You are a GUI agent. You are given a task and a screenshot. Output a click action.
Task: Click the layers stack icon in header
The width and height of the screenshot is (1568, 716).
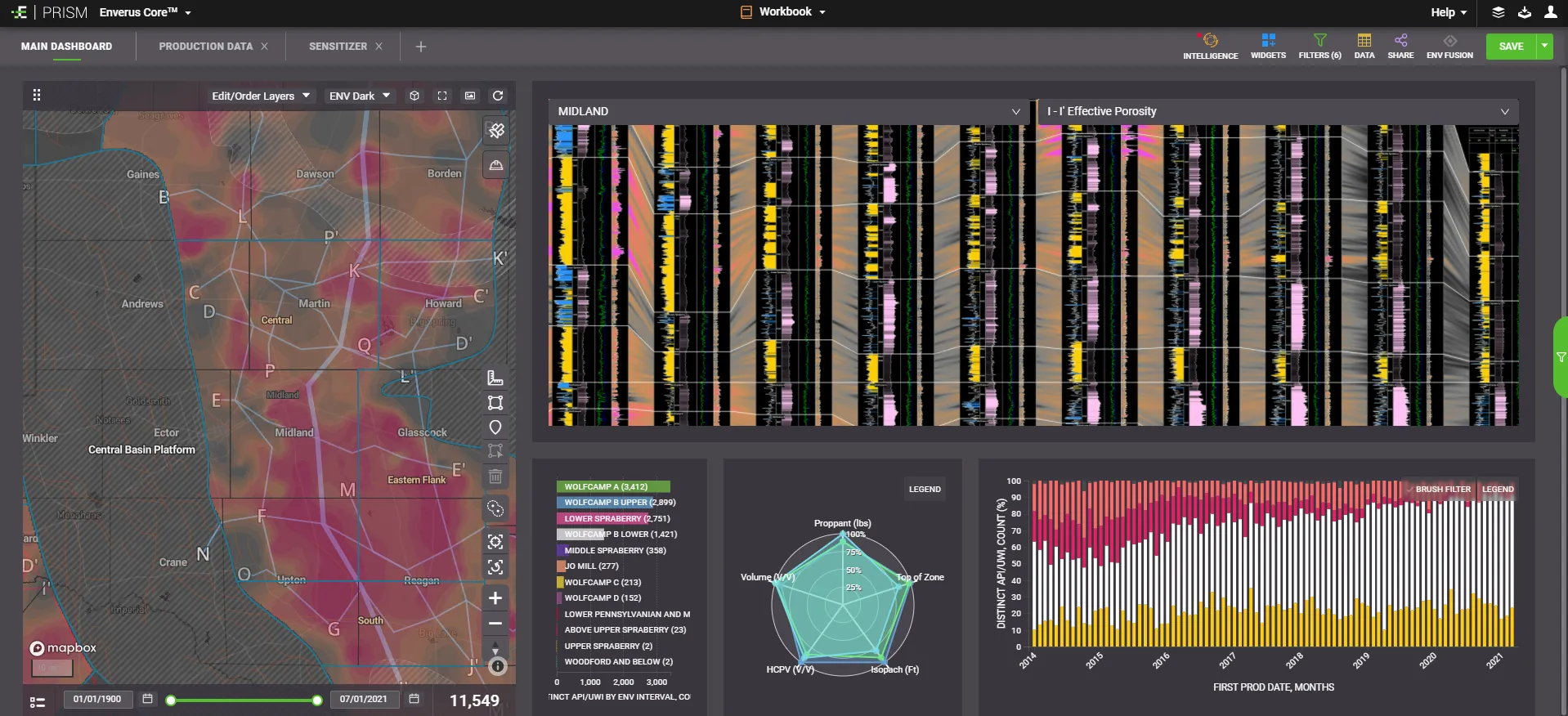(1499, 12)
